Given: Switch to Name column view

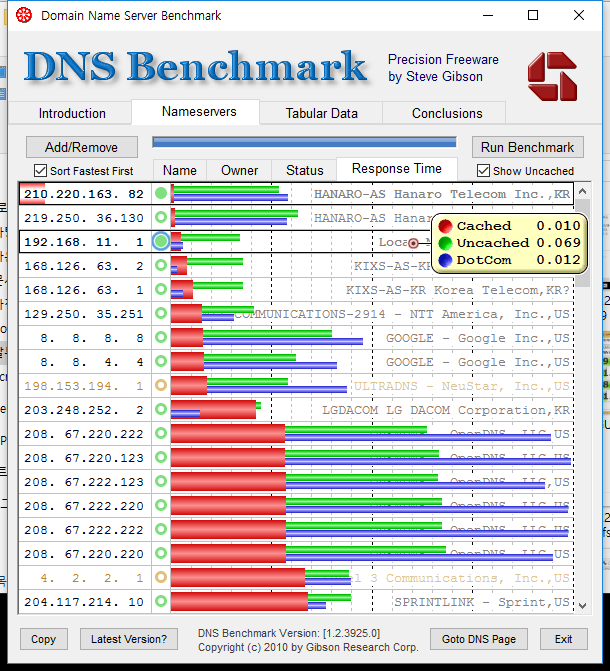Looking at the screenshot, I should tap(180, 170).
